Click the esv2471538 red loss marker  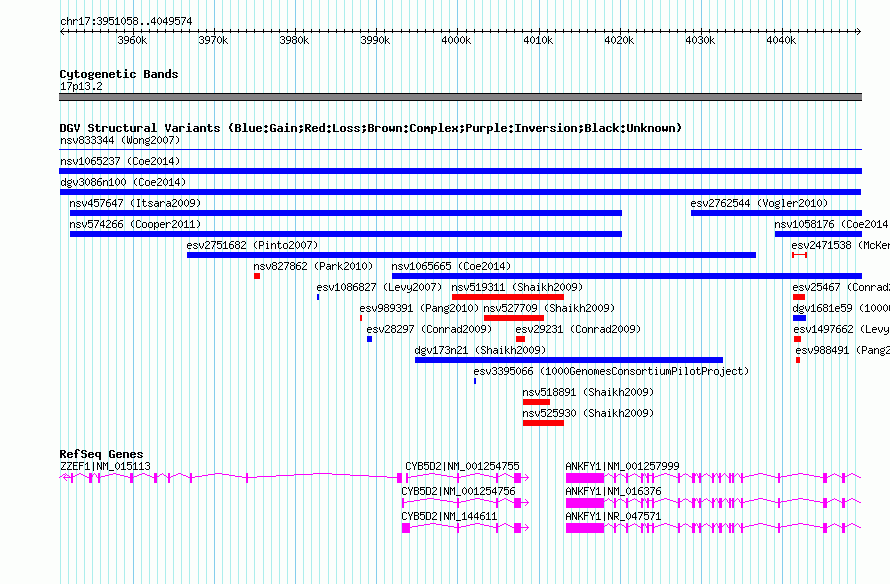click(x=799, y=255)
